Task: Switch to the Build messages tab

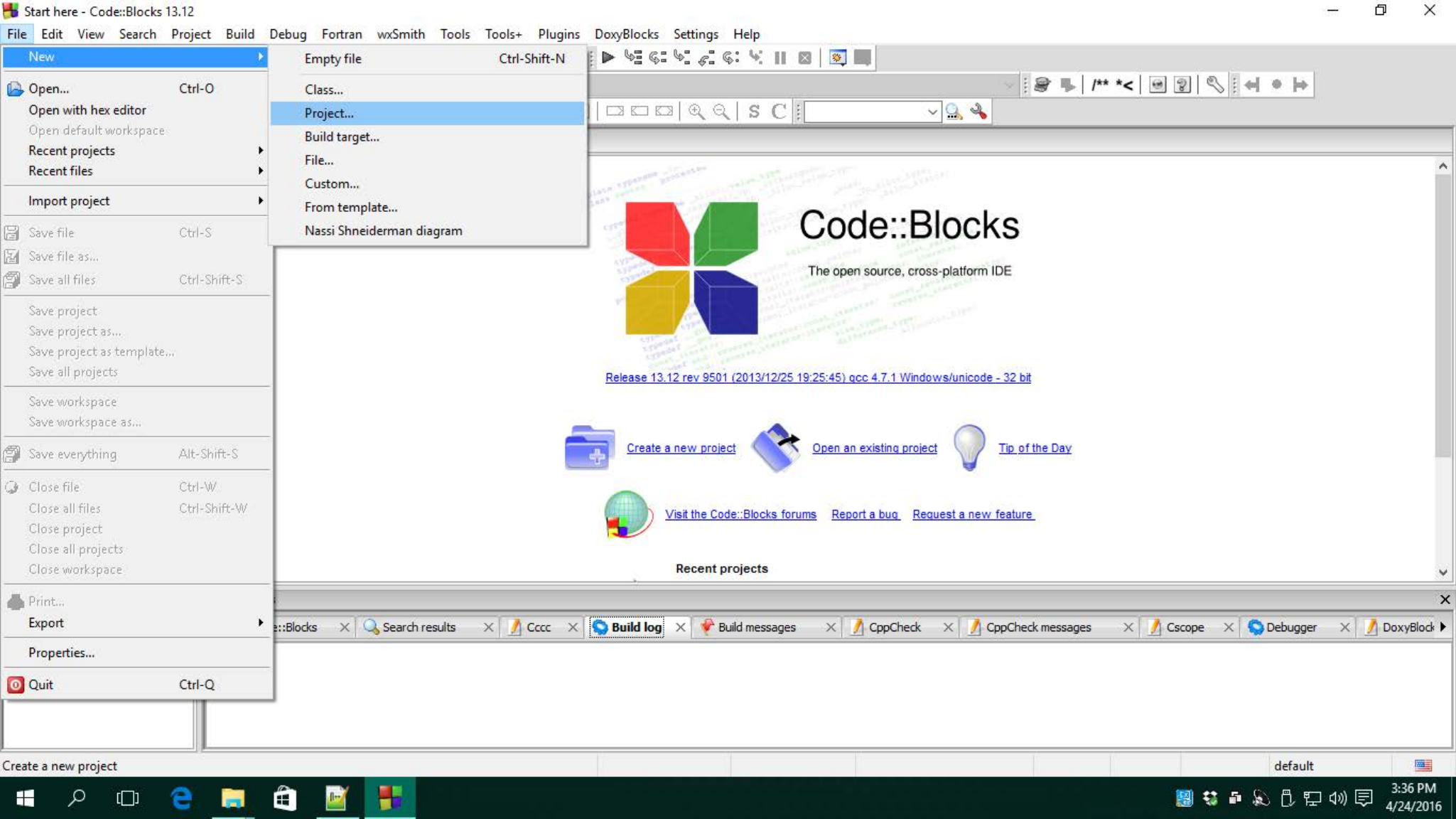Action: coord(756,627)
